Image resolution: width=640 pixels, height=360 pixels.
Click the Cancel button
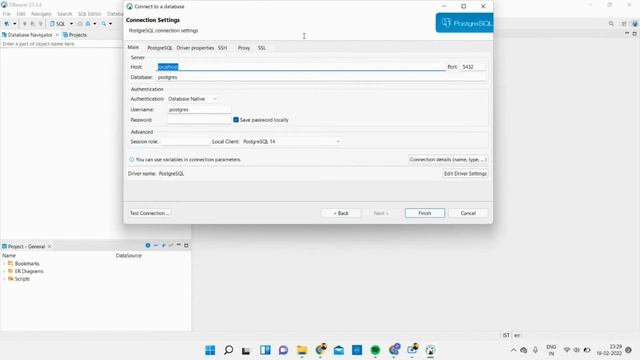click(468, 213)
